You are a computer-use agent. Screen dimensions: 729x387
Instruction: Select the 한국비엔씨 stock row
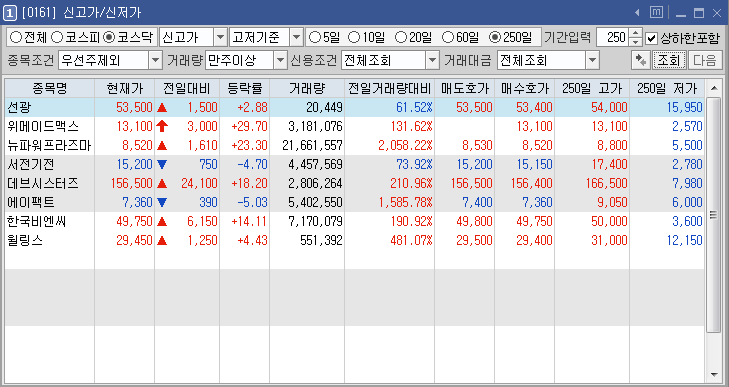pyautogui.click(x=355, y=221)
